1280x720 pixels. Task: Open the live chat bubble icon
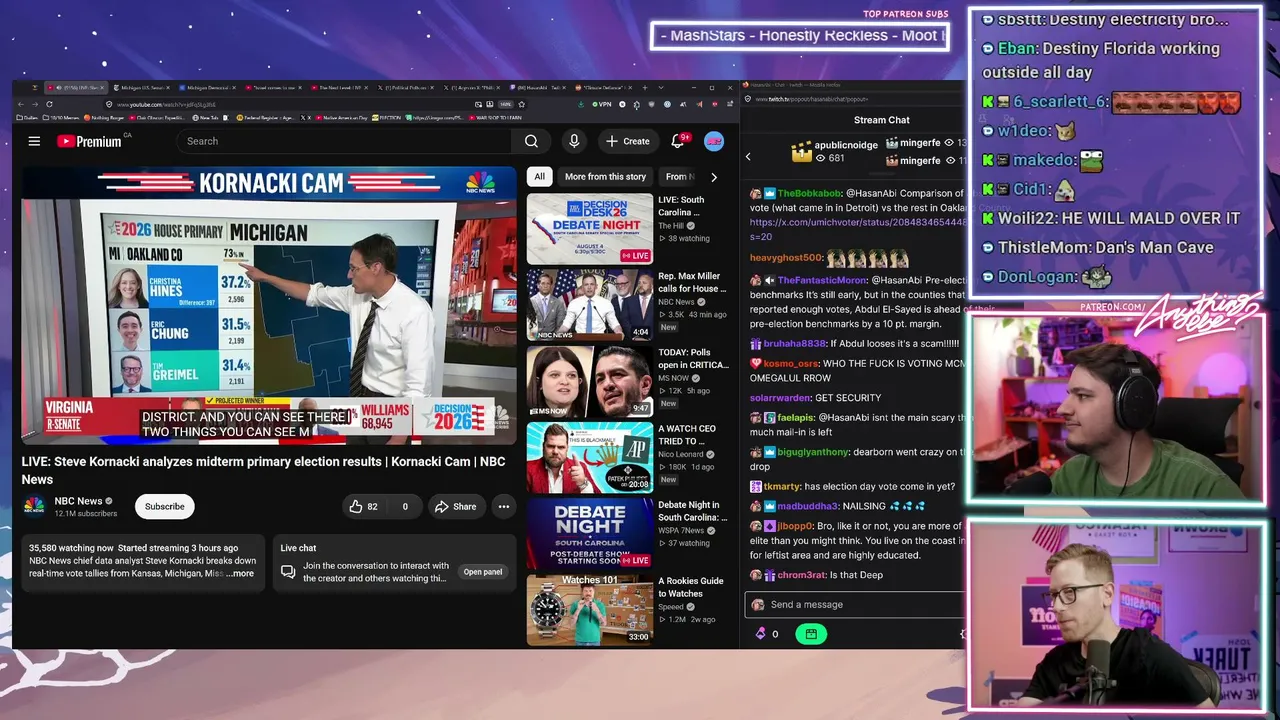click(288, 572)
